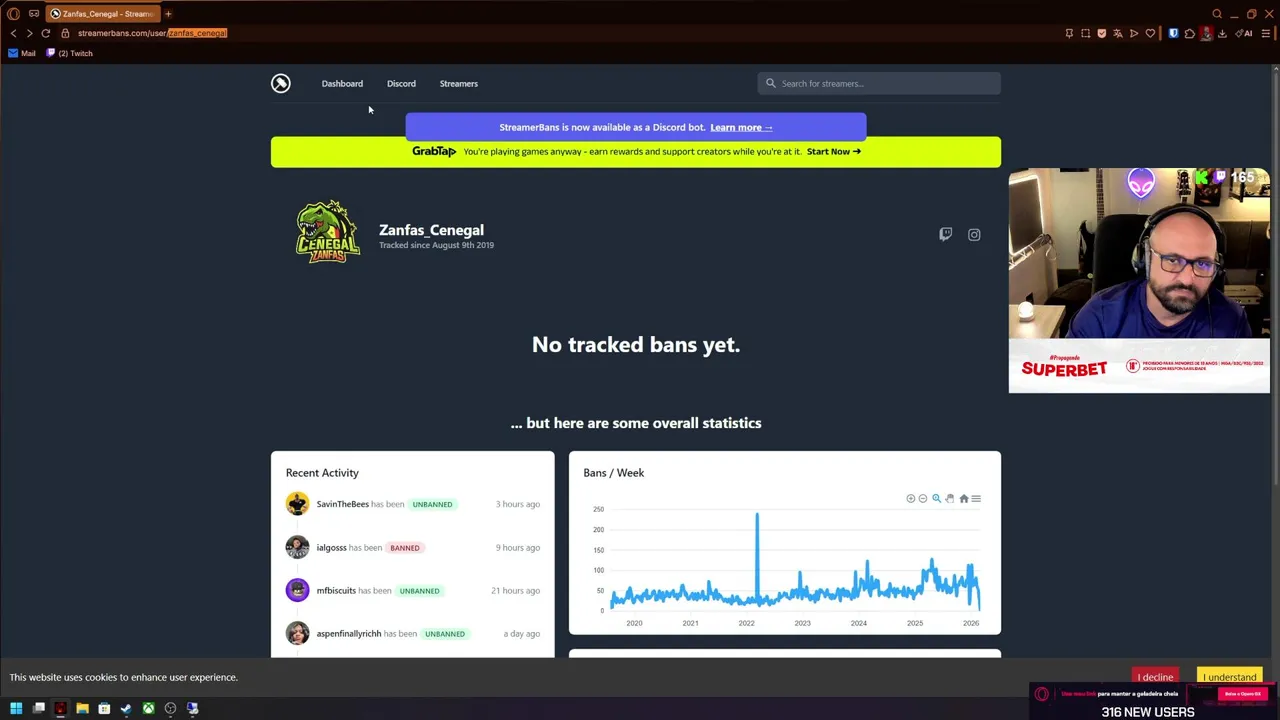Open the AI assistant toolbar icon
The width and height of the screenshot is (1280, 720).
coord(1245,33)
